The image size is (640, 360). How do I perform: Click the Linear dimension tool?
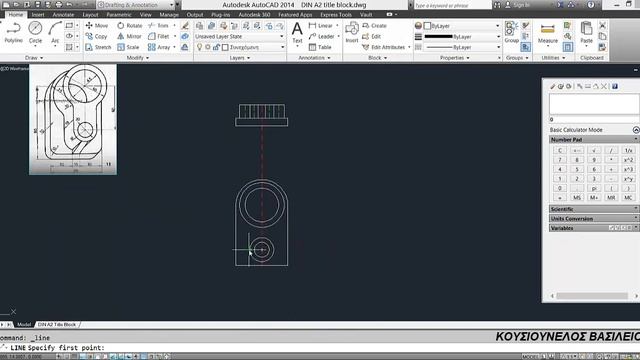pos(321,25)
